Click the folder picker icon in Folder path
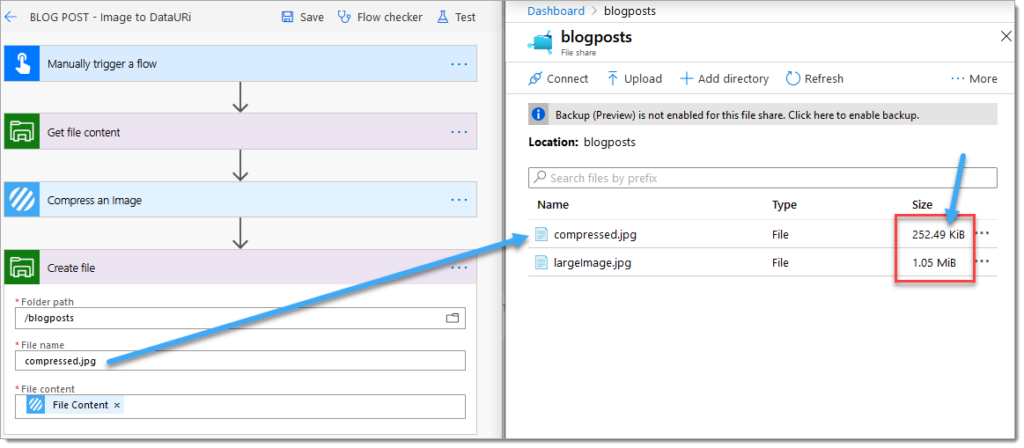The width and height of the screenshot is (1024, 448). point(453,318)
